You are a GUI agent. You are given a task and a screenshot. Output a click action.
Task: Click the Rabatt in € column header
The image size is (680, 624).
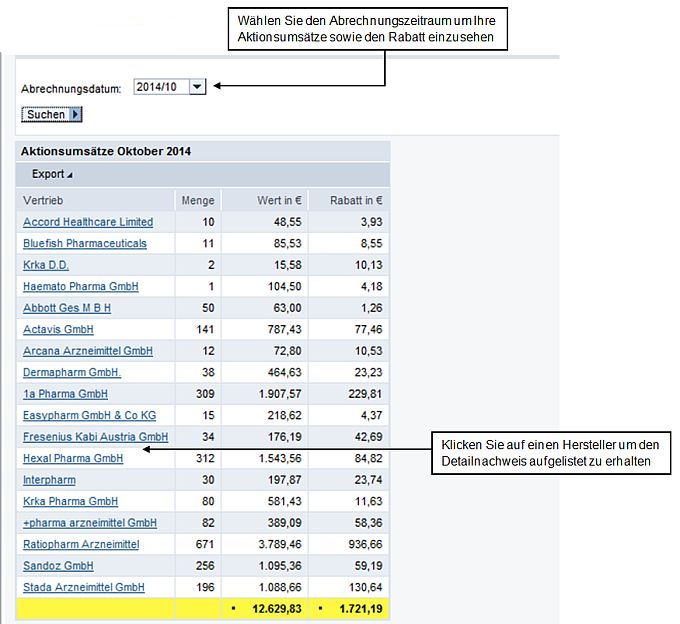(356, 201)
